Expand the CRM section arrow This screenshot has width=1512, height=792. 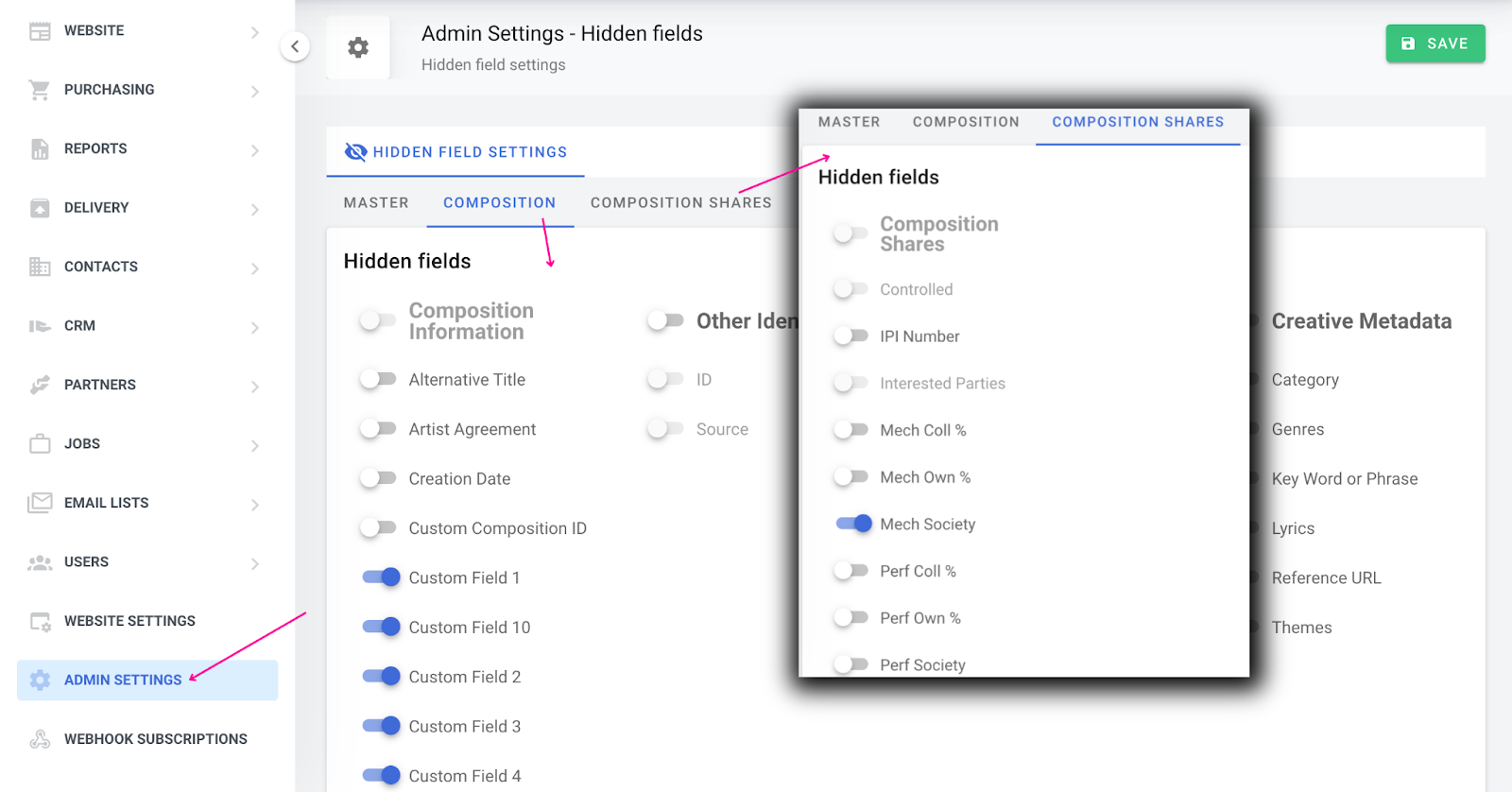(254, 327)
